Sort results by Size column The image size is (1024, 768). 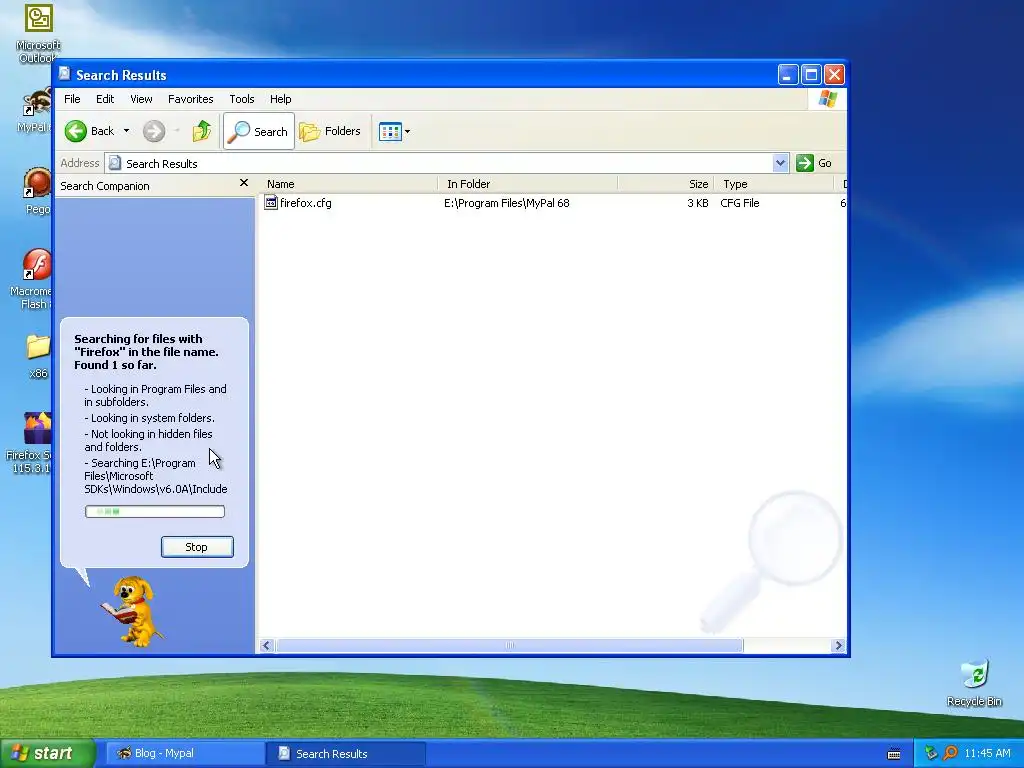click(x=665, y=184)
